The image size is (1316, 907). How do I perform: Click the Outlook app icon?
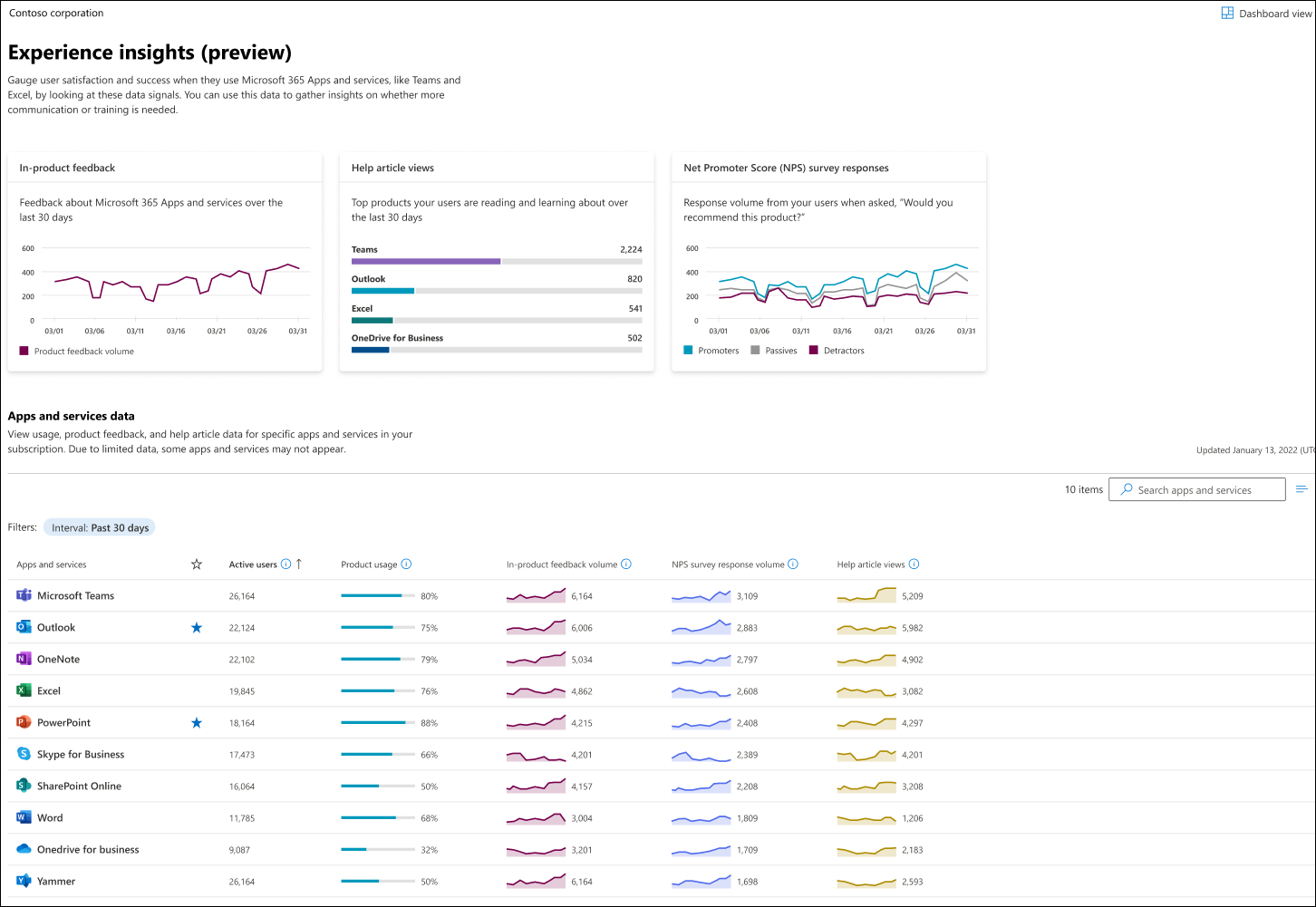click(x=24, y=627)
